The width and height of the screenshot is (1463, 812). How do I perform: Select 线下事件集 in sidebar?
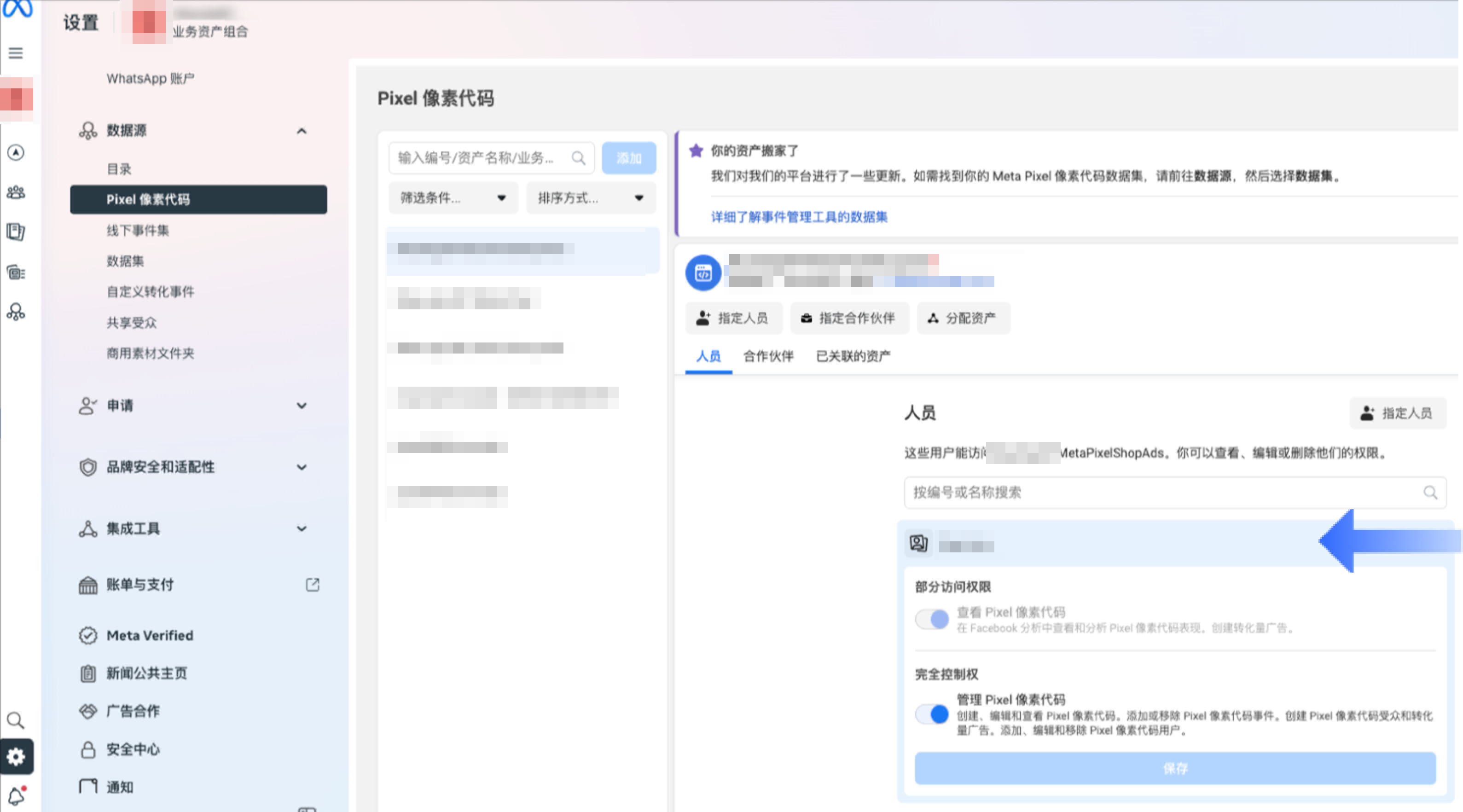pyautogui.click(x=138, y=231)
